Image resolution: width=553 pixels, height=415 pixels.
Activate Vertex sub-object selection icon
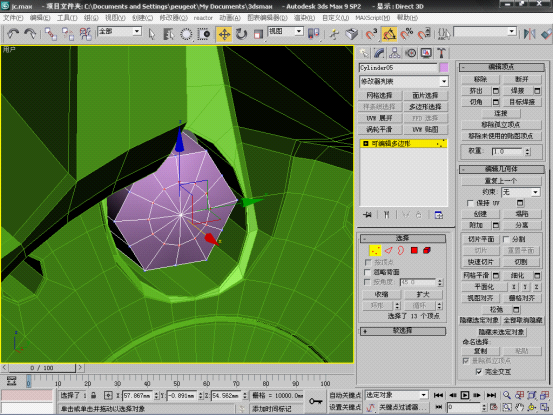[x=375, y=250]
